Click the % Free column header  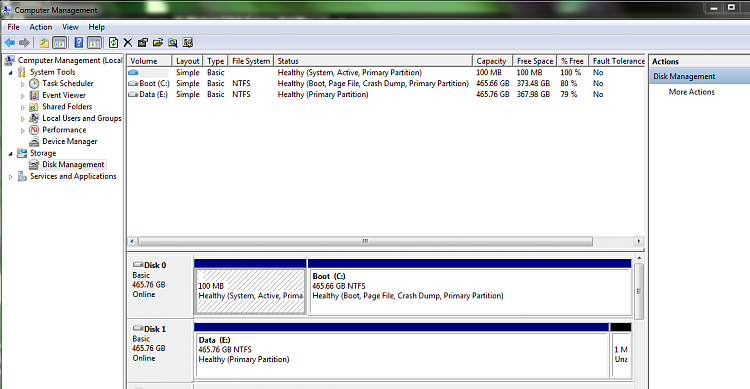[x=573, y=61]
